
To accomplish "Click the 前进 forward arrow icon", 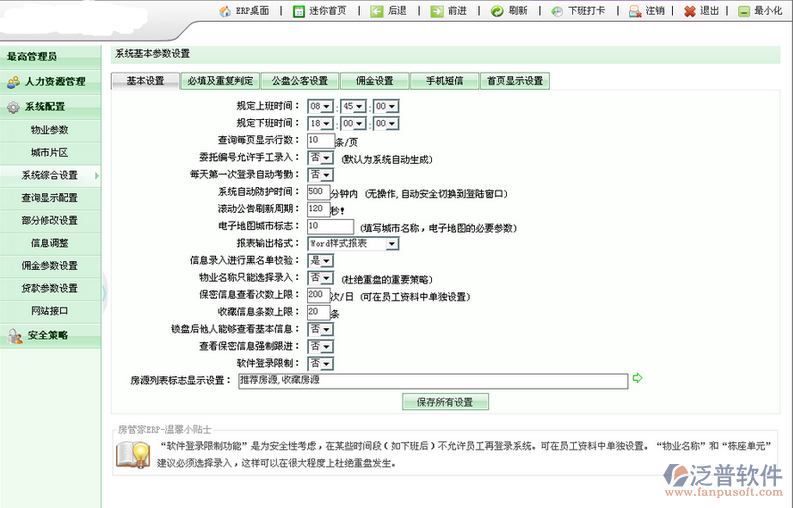I will [437, 11].
